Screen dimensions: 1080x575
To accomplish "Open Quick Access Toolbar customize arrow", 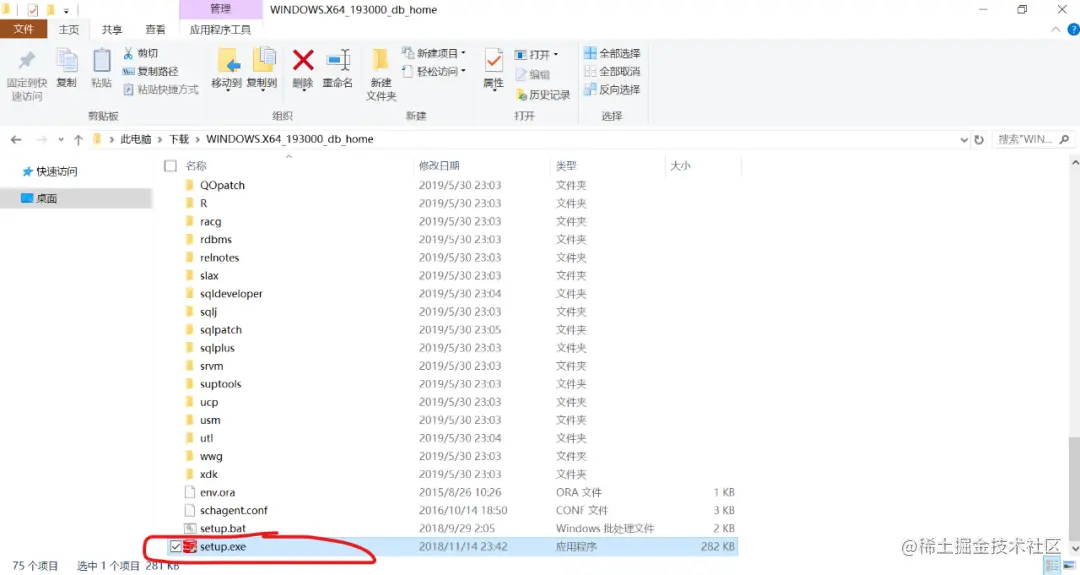I will pos(66,11).
